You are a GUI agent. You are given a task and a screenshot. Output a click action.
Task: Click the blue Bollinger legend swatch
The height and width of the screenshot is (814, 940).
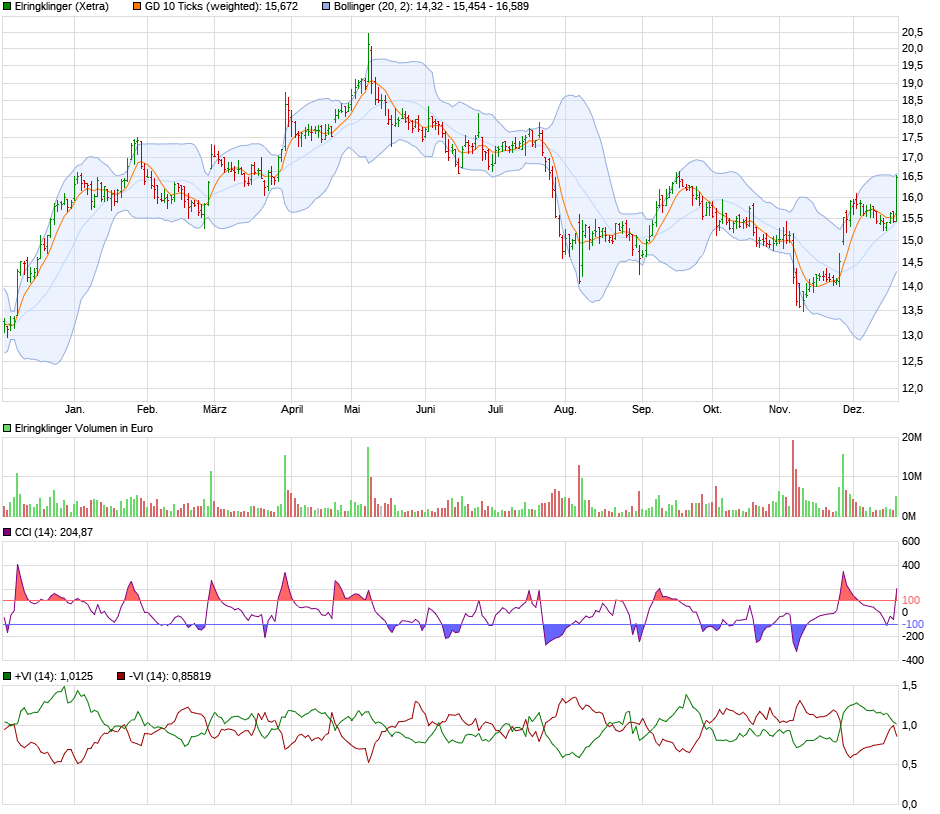(x=325, y=6)
